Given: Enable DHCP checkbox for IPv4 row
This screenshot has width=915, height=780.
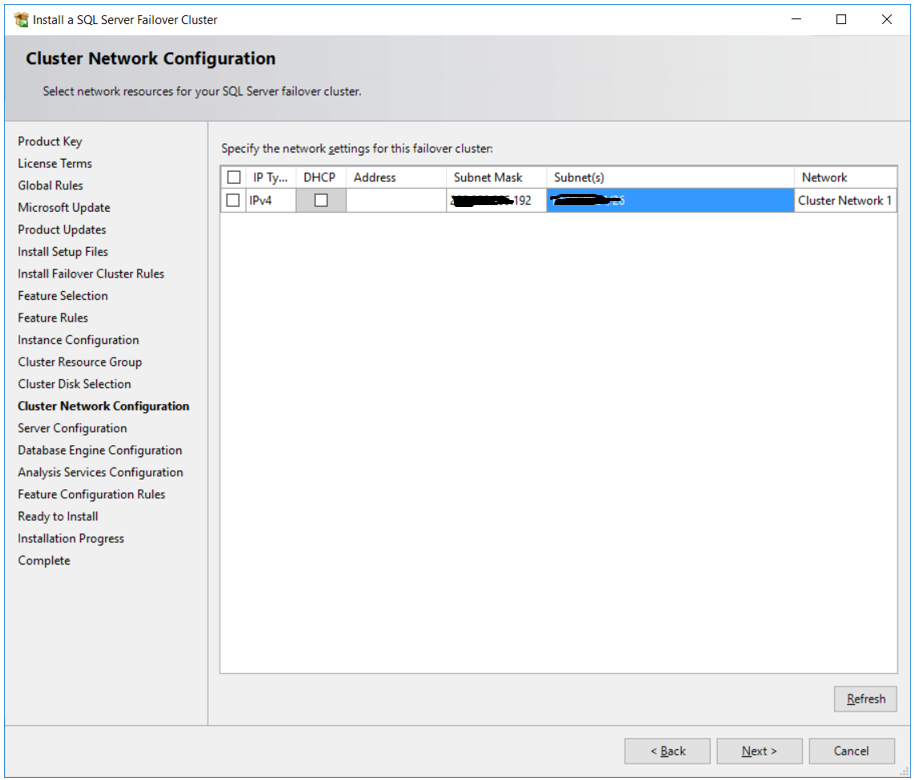Looking at the screenshot, I should click(321, 200).
